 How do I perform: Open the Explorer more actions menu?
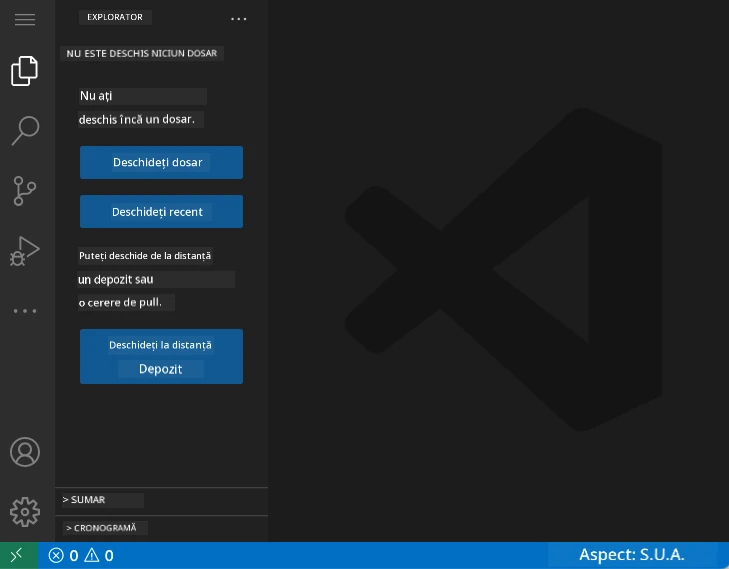(x=239, y=19)
